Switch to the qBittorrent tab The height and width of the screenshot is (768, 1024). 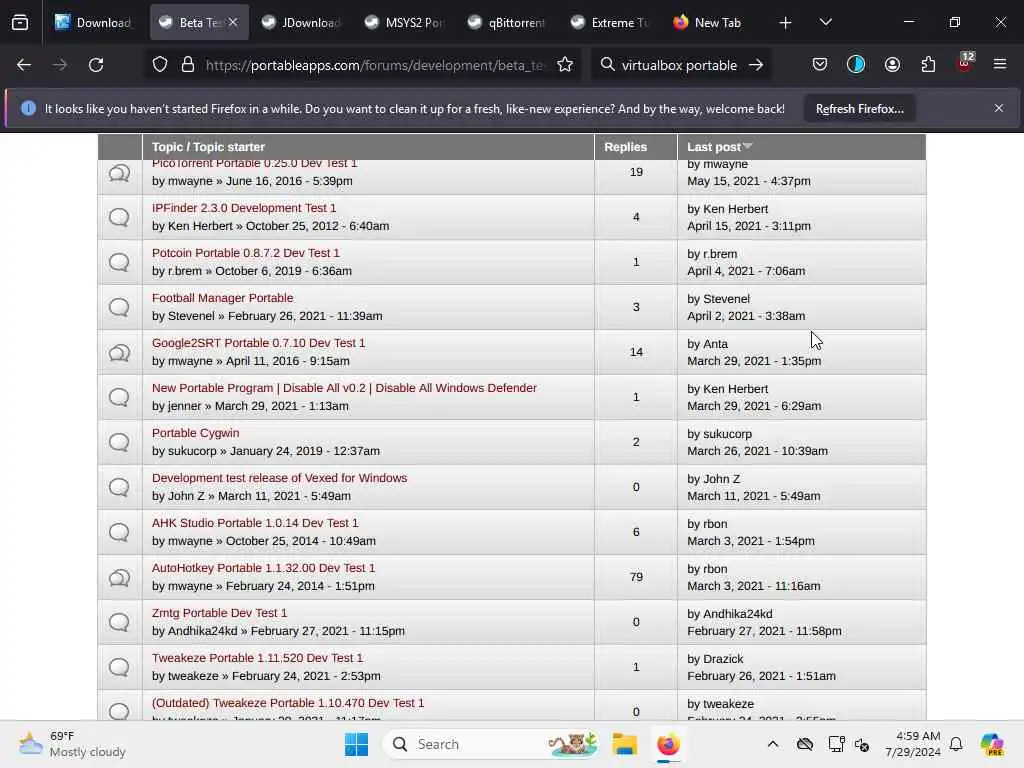point(508,22)
